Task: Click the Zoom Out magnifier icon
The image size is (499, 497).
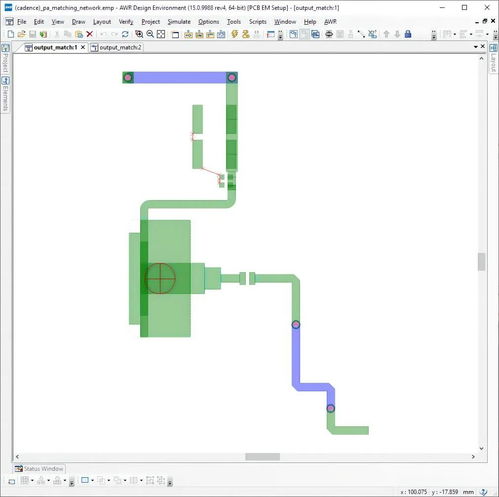Action: [x=150, y=34]
